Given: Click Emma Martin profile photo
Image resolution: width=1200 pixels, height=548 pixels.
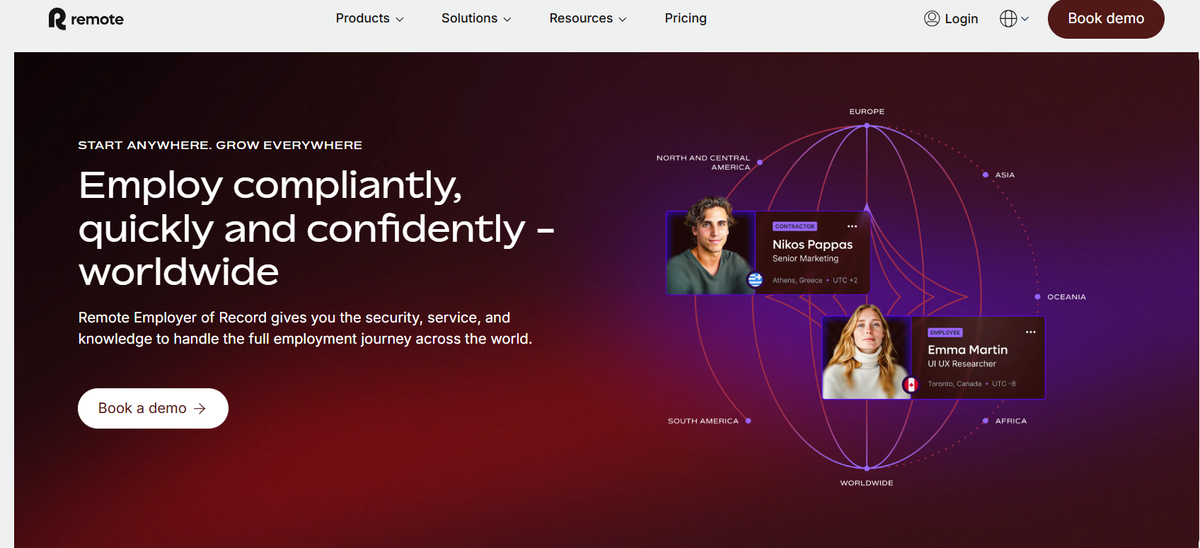Looking at the screenshot, I should [x=866, y=351].
